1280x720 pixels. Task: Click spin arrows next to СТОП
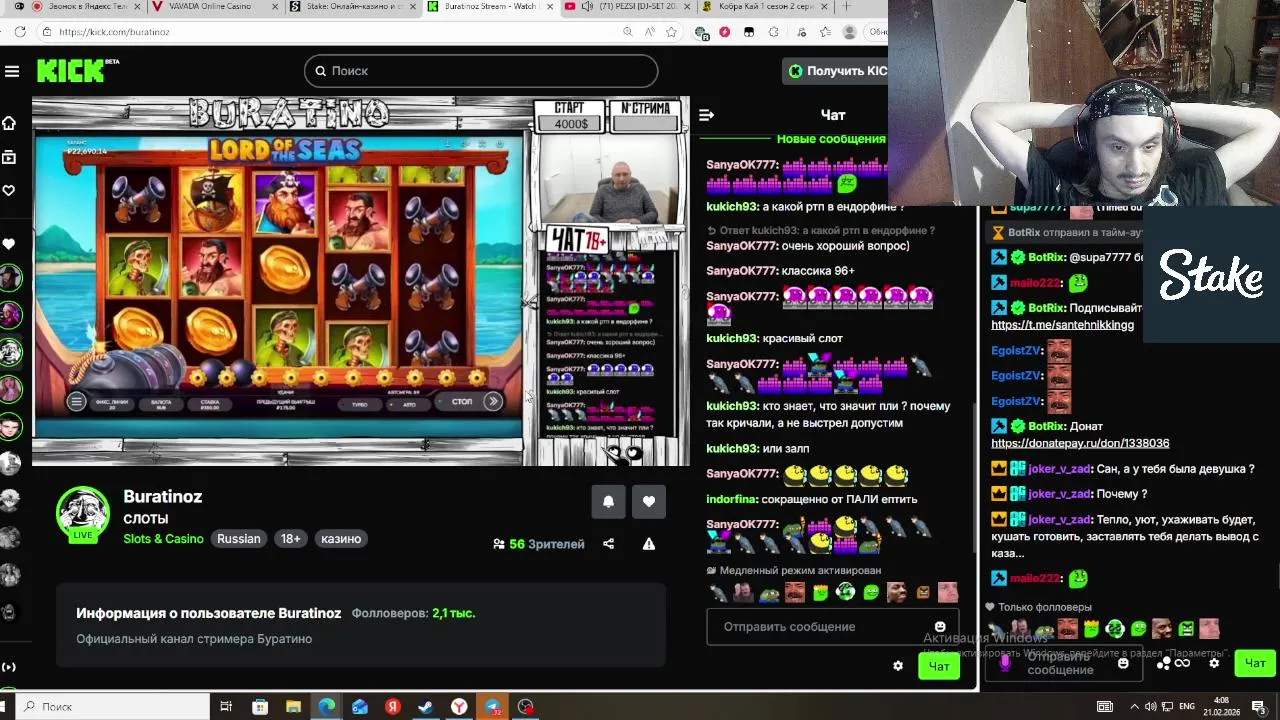[x=493, y=402]
